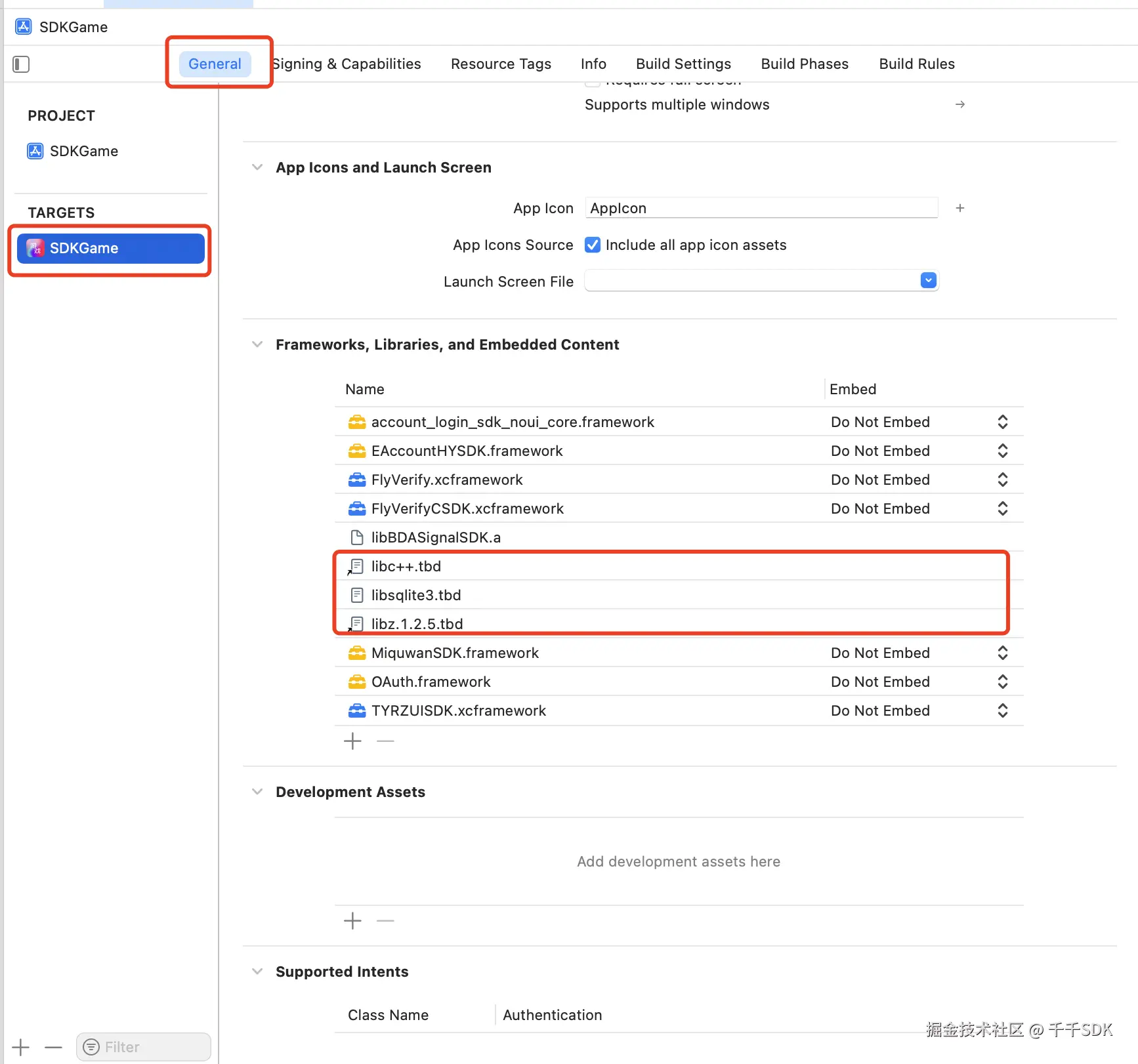The image size is (1138, 1064).
Task: Click MiquwanSDK.framework toolbox icon
Action: 357,653
